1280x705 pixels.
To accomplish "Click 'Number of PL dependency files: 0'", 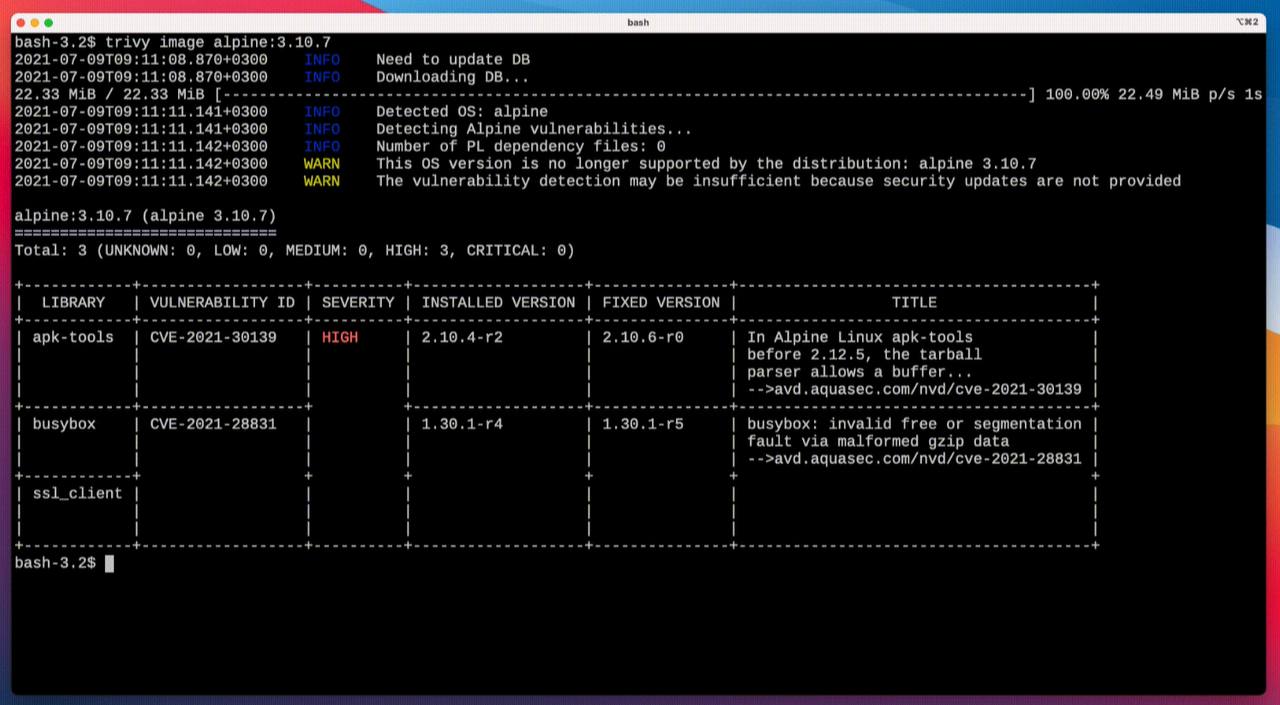I will [x=521, y=146].
